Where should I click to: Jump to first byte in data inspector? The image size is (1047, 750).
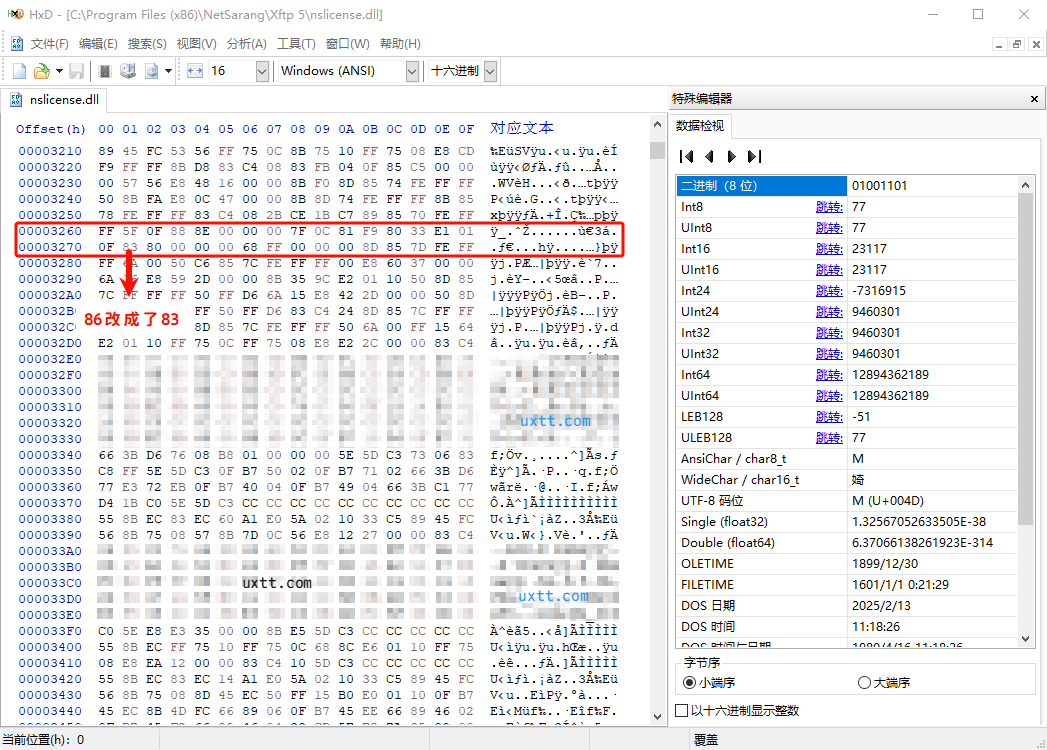pyautogui.click(x=686, y=156)
